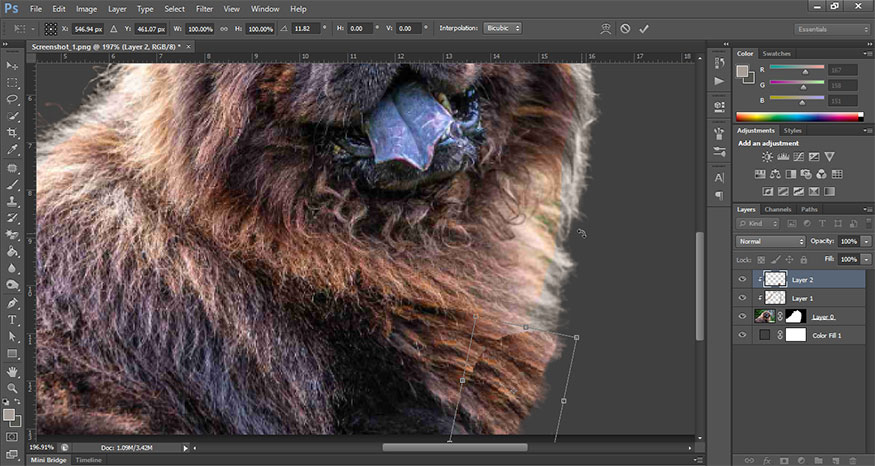Select the Paint Bucket tool
875x466 pixels.
[x=12, y=252]
